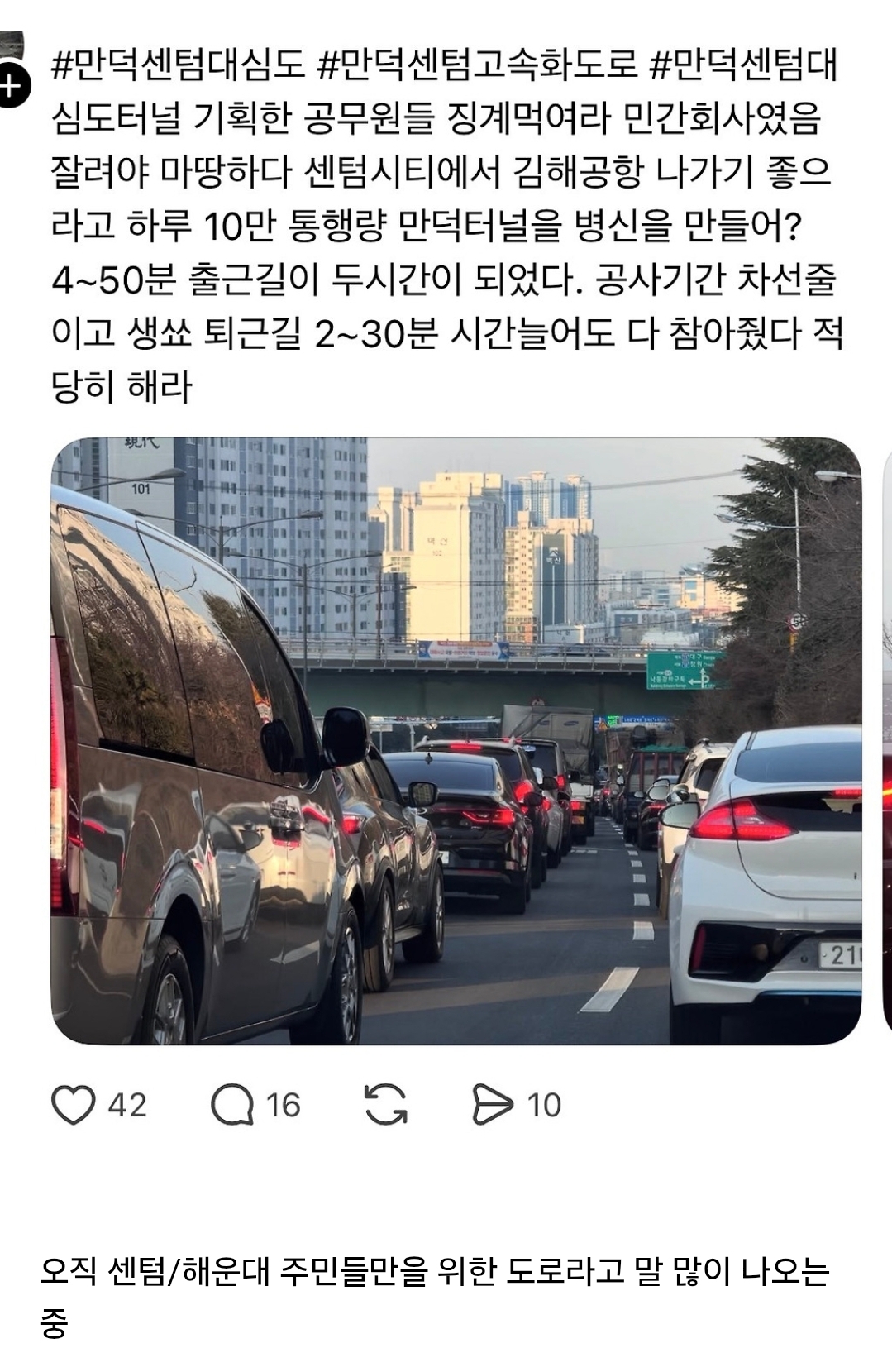892x1372 pixels.
Task: Tap the 징계먹여라 민간회사였음 line of the post
Action: click(634, 118)
